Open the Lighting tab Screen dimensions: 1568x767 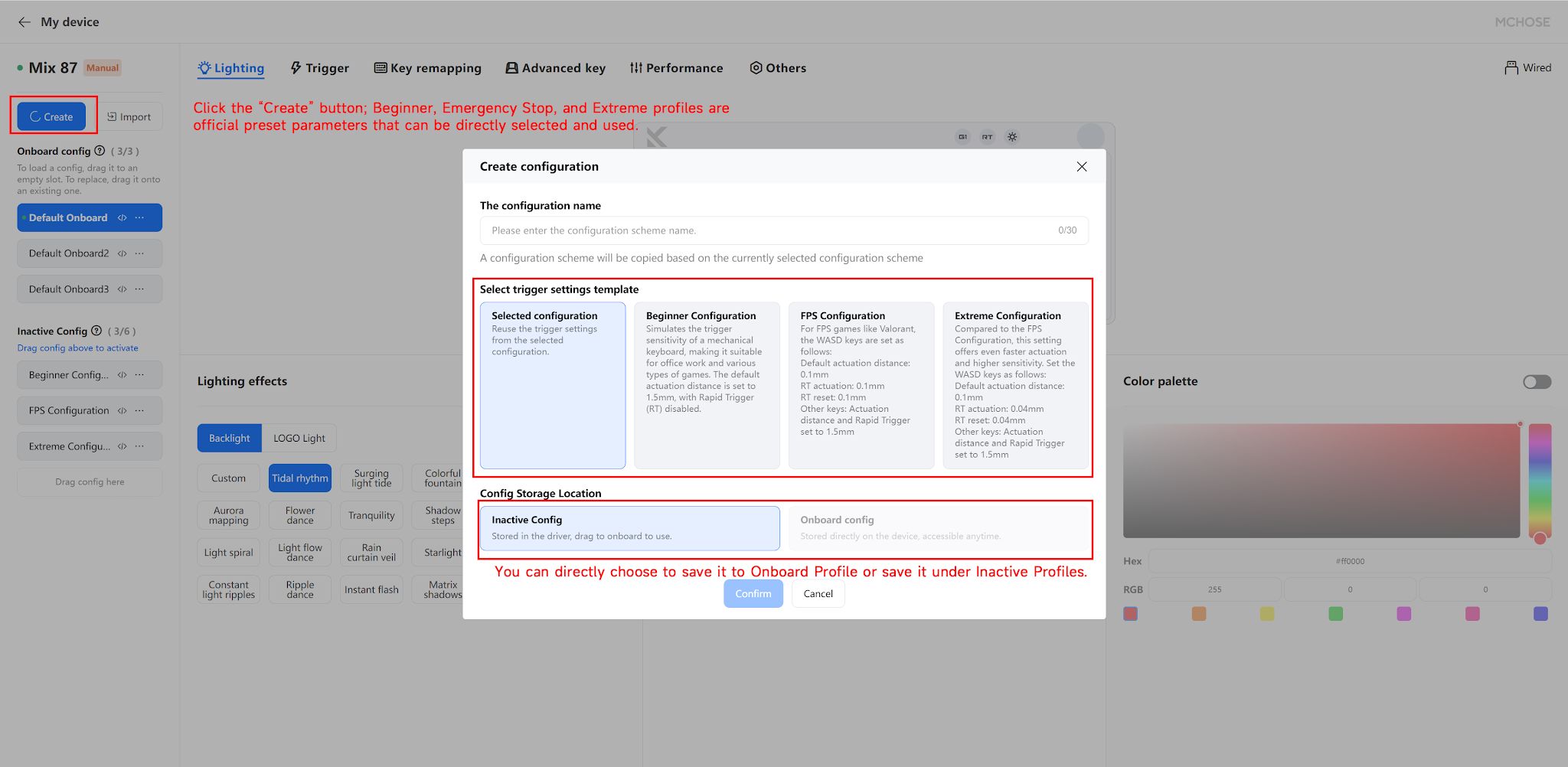click(x=230, y=68)
